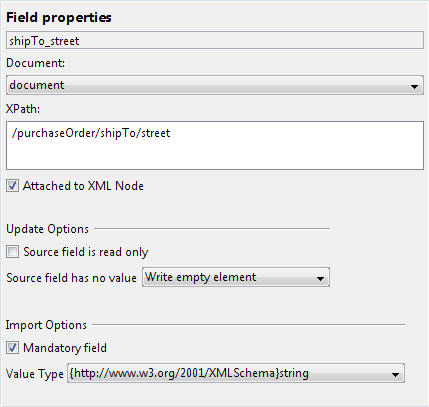Click the Source field is read only label text
Image resolution: width=429 pixels, height=407 pixels.
click(86, 252)
